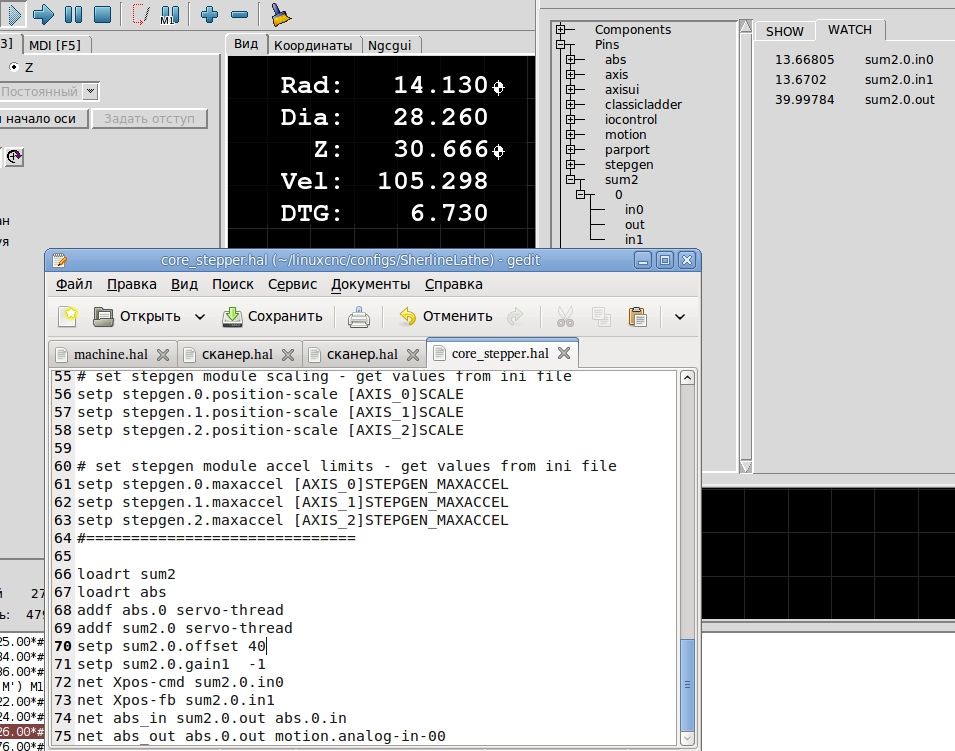Paste from clipboard in gedit toolbar
955x751 pixels.
click(637, 317)
